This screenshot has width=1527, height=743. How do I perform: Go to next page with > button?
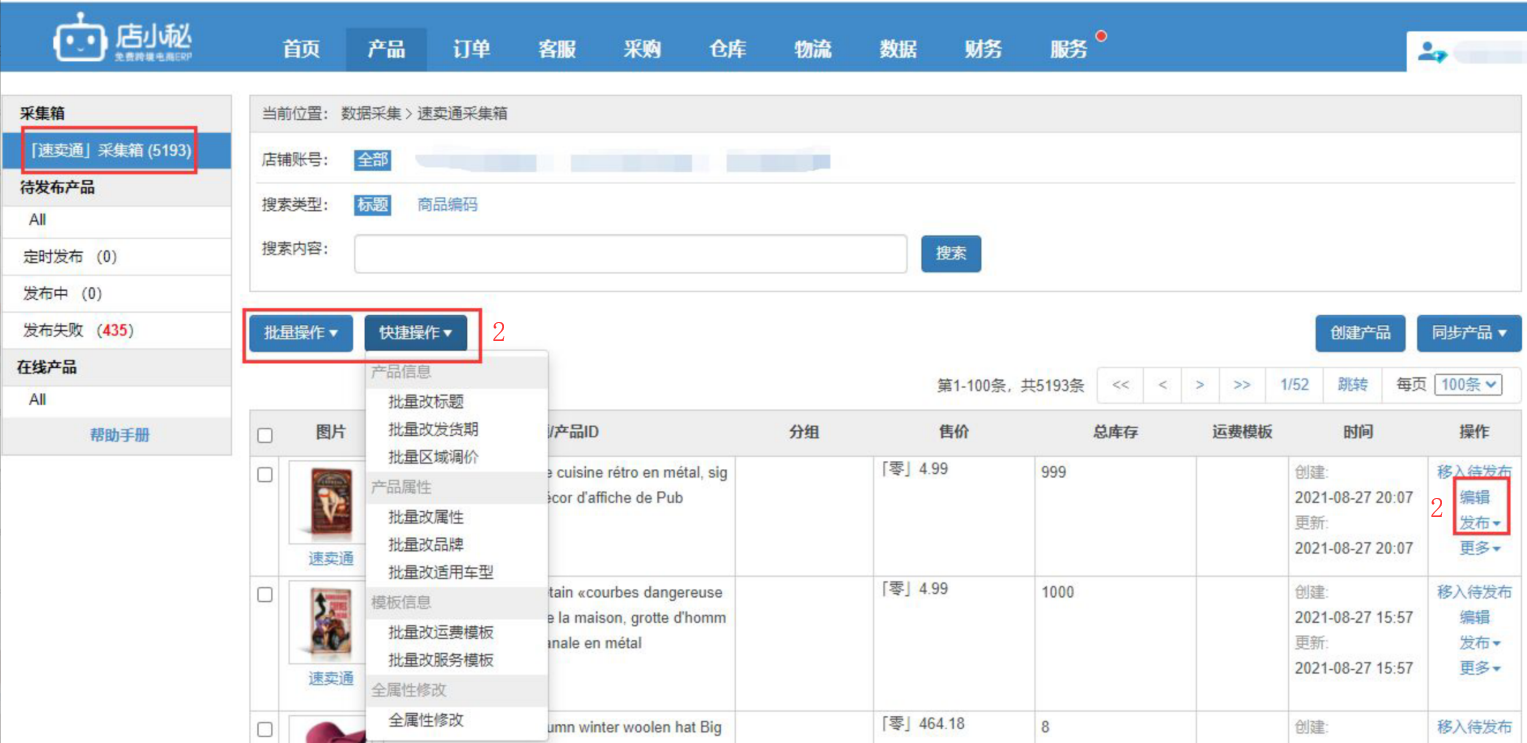coord(1199,385)
